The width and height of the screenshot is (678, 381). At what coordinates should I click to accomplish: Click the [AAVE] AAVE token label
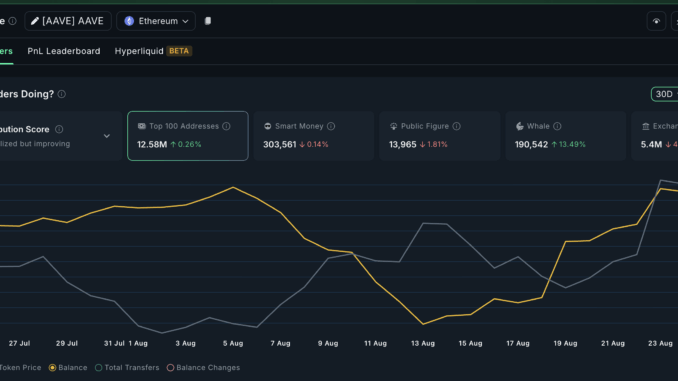pyautogui.click(x=73, y=21)
